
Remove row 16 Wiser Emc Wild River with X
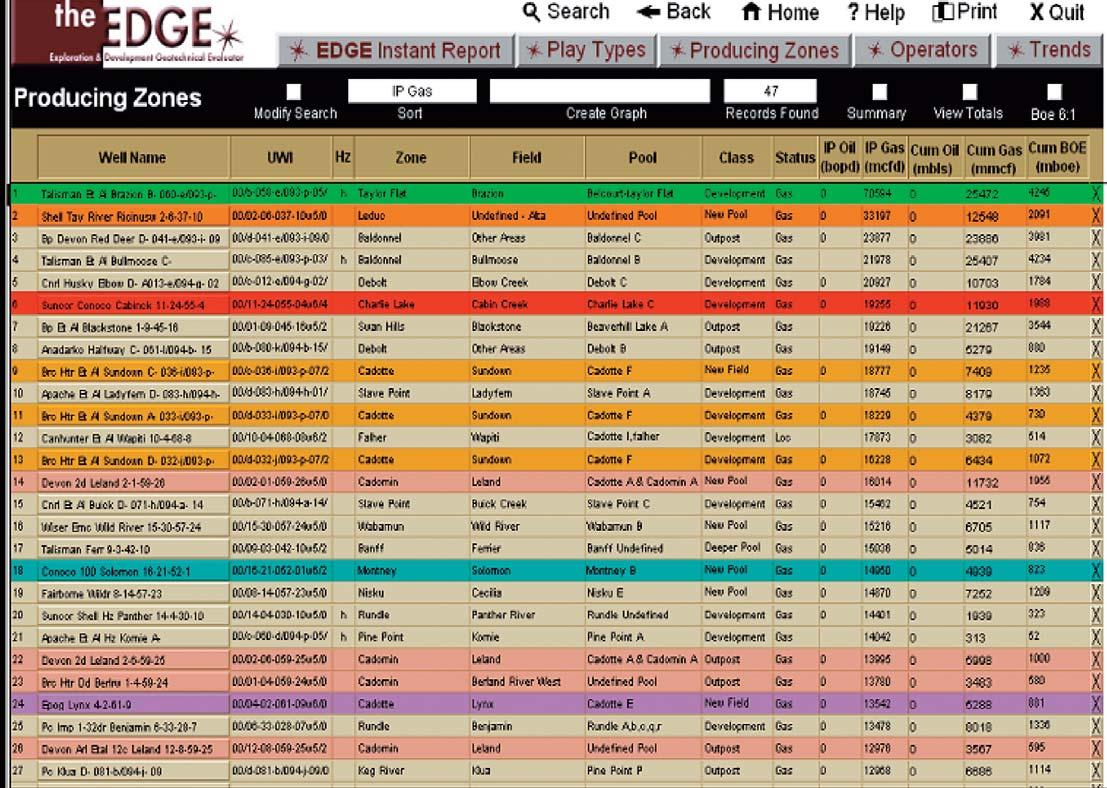(1096, 527)
